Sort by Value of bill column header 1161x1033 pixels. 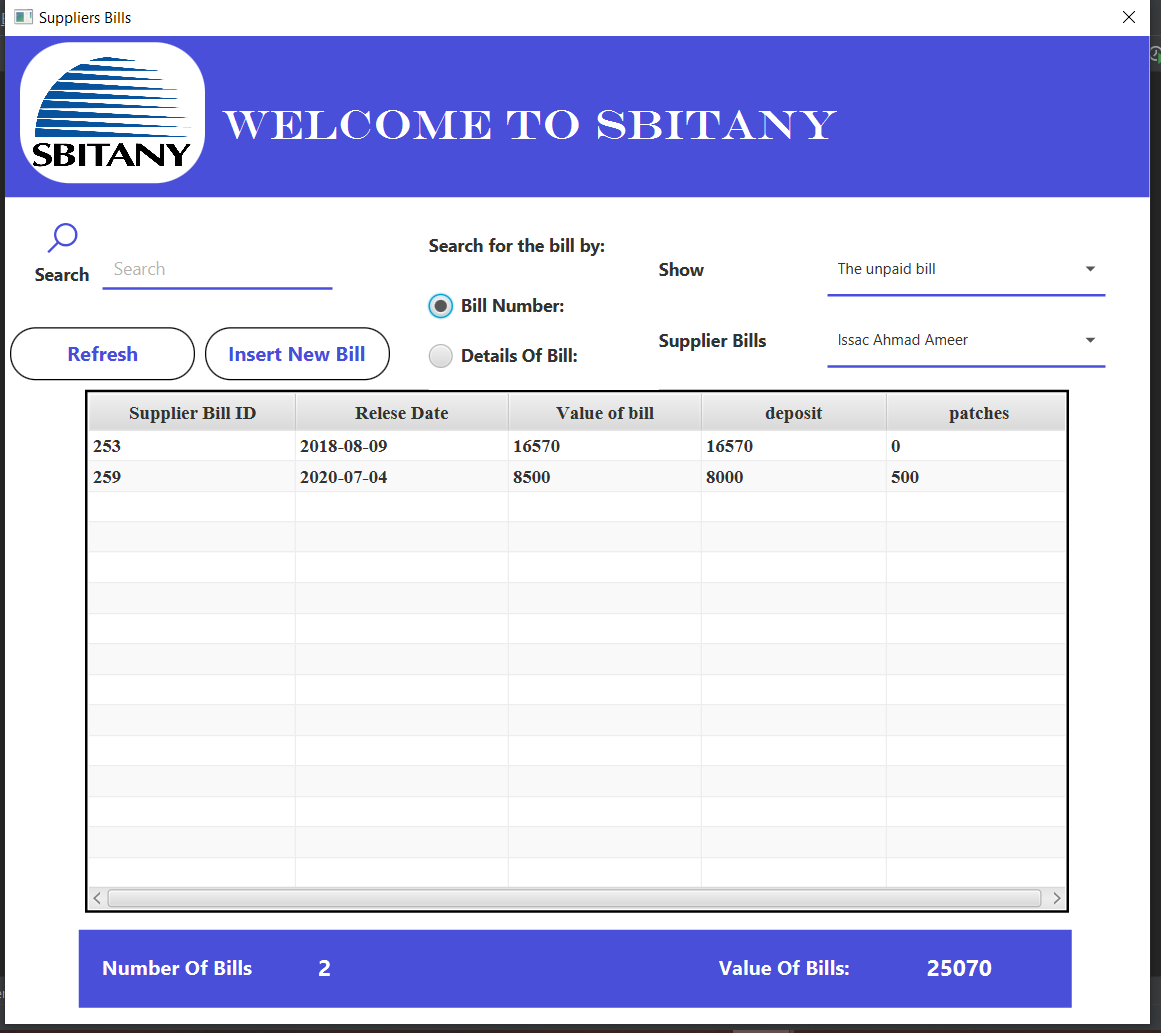click(604, 413)
